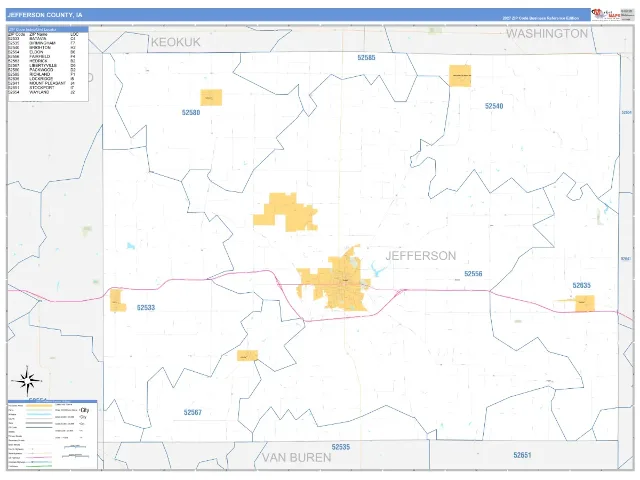Select the orange town square below the 52635 label
Image resolution: width=640 pixels, height=480 pixels.
click(584, 303)
